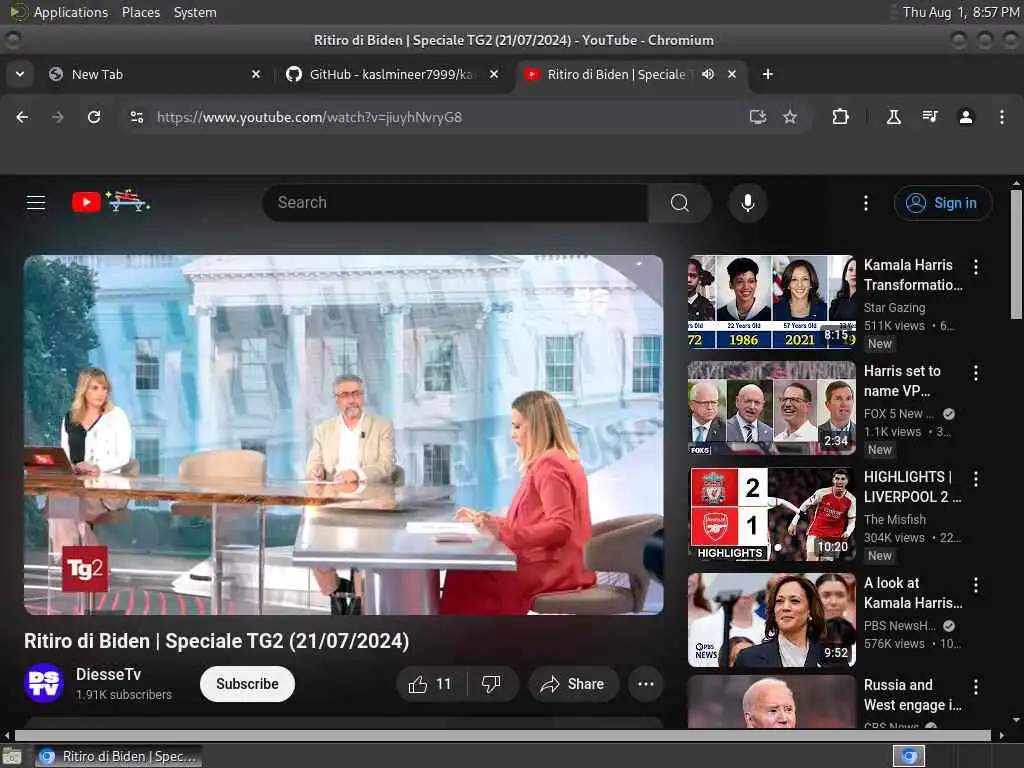Close the New Tab tab
The width and height of the screenshot is (1024, 768).
pos(256,74)
